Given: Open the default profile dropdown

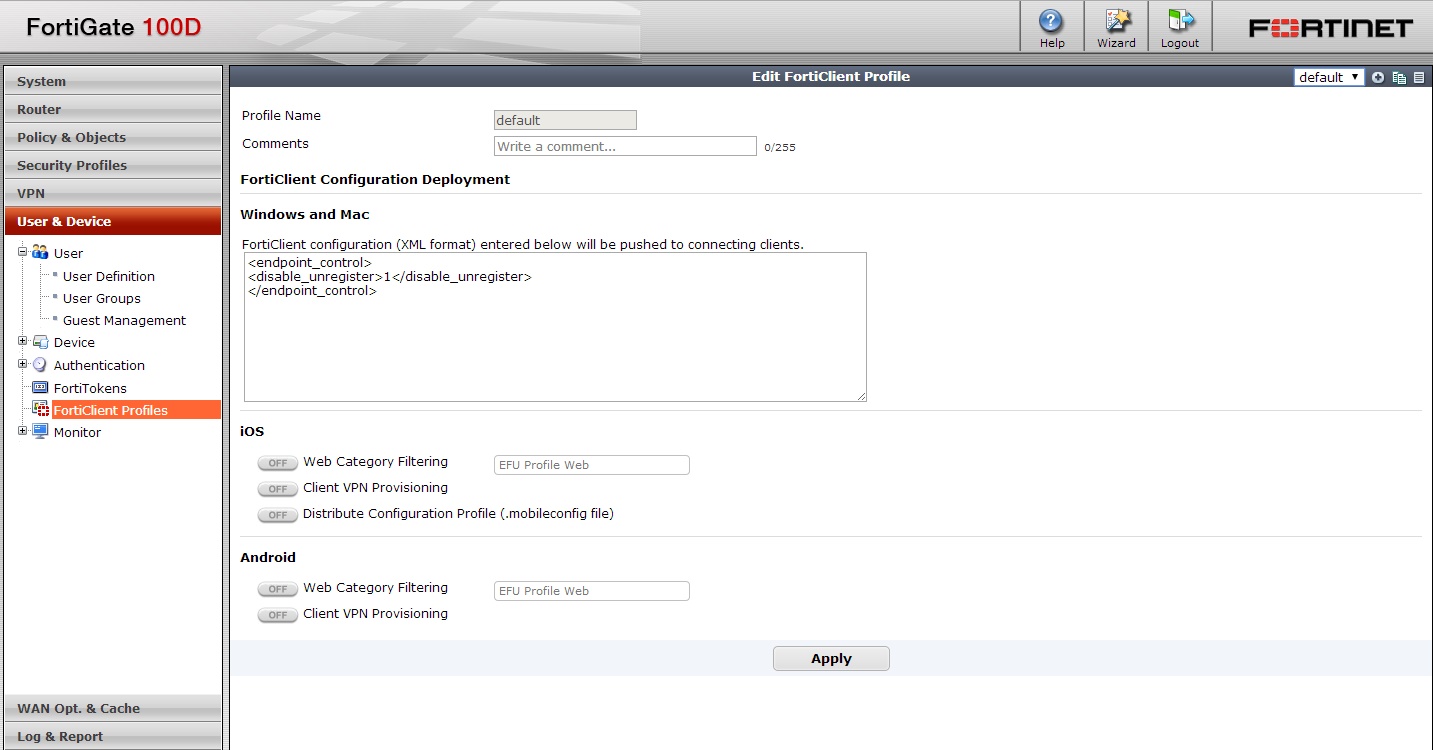Looking at the screenshot, I should 1329,77.
